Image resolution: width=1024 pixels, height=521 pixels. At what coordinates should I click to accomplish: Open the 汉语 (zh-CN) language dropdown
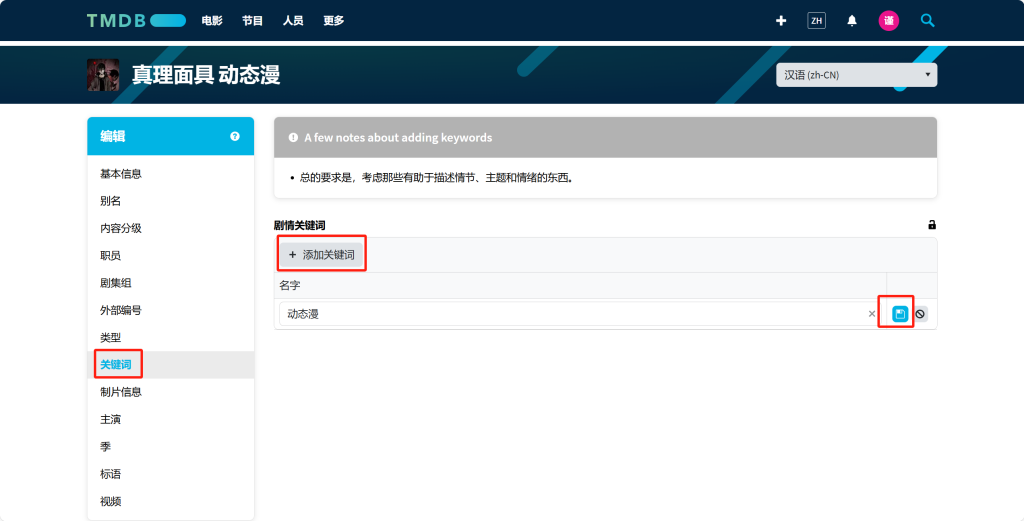pos(856,75)
